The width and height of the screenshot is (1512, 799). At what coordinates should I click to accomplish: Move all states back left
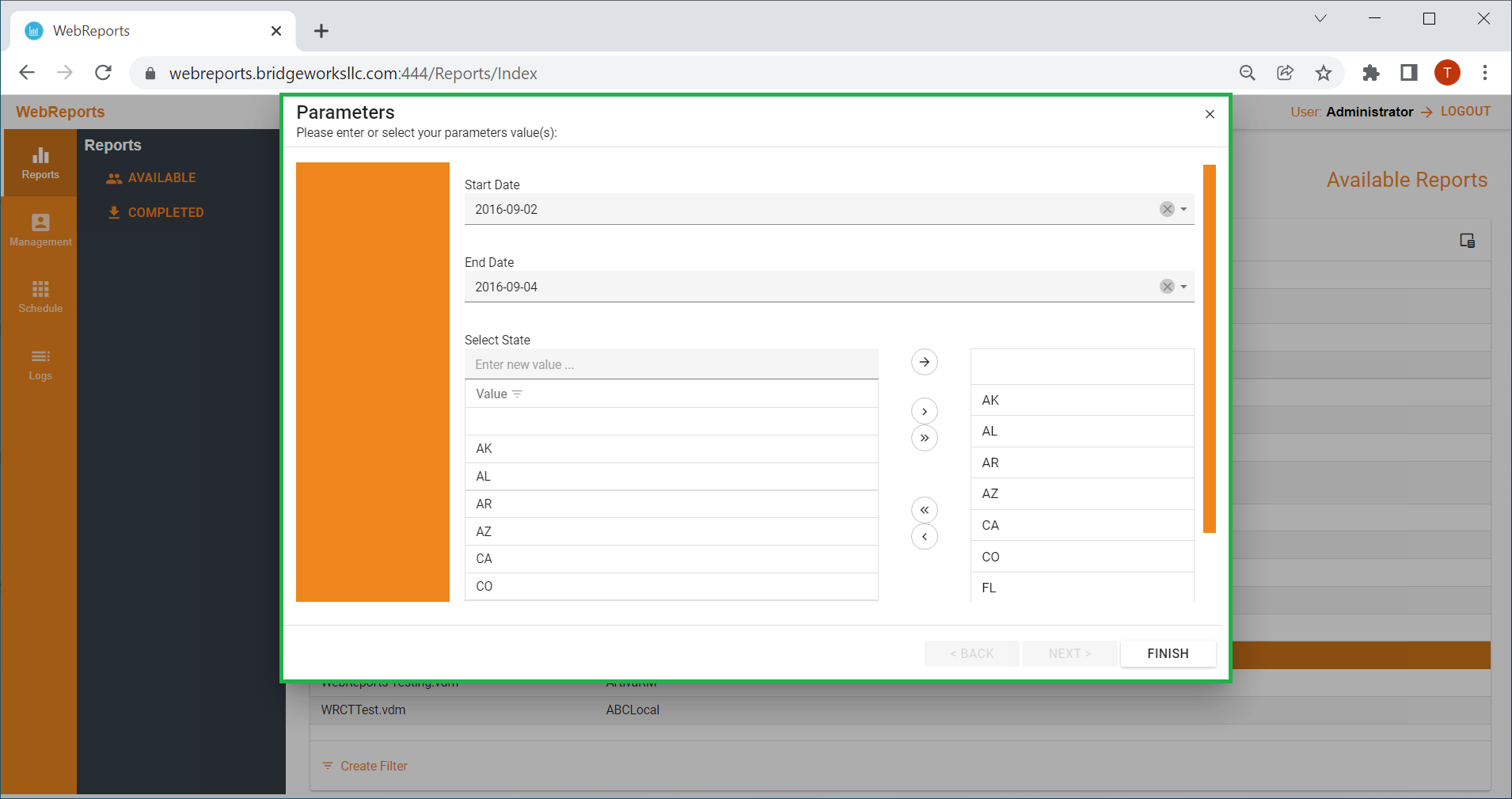coord(924,510)
